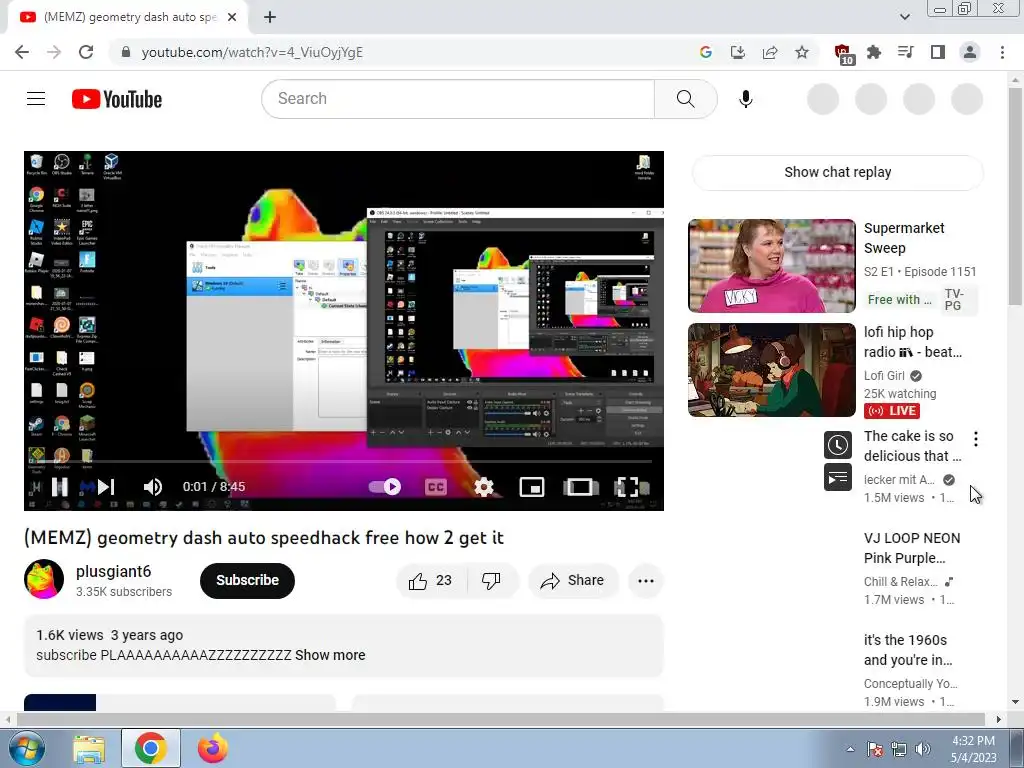Viewport: 1024px width, 768px height.
Task: Add cake video to queue
Action: 837,477
